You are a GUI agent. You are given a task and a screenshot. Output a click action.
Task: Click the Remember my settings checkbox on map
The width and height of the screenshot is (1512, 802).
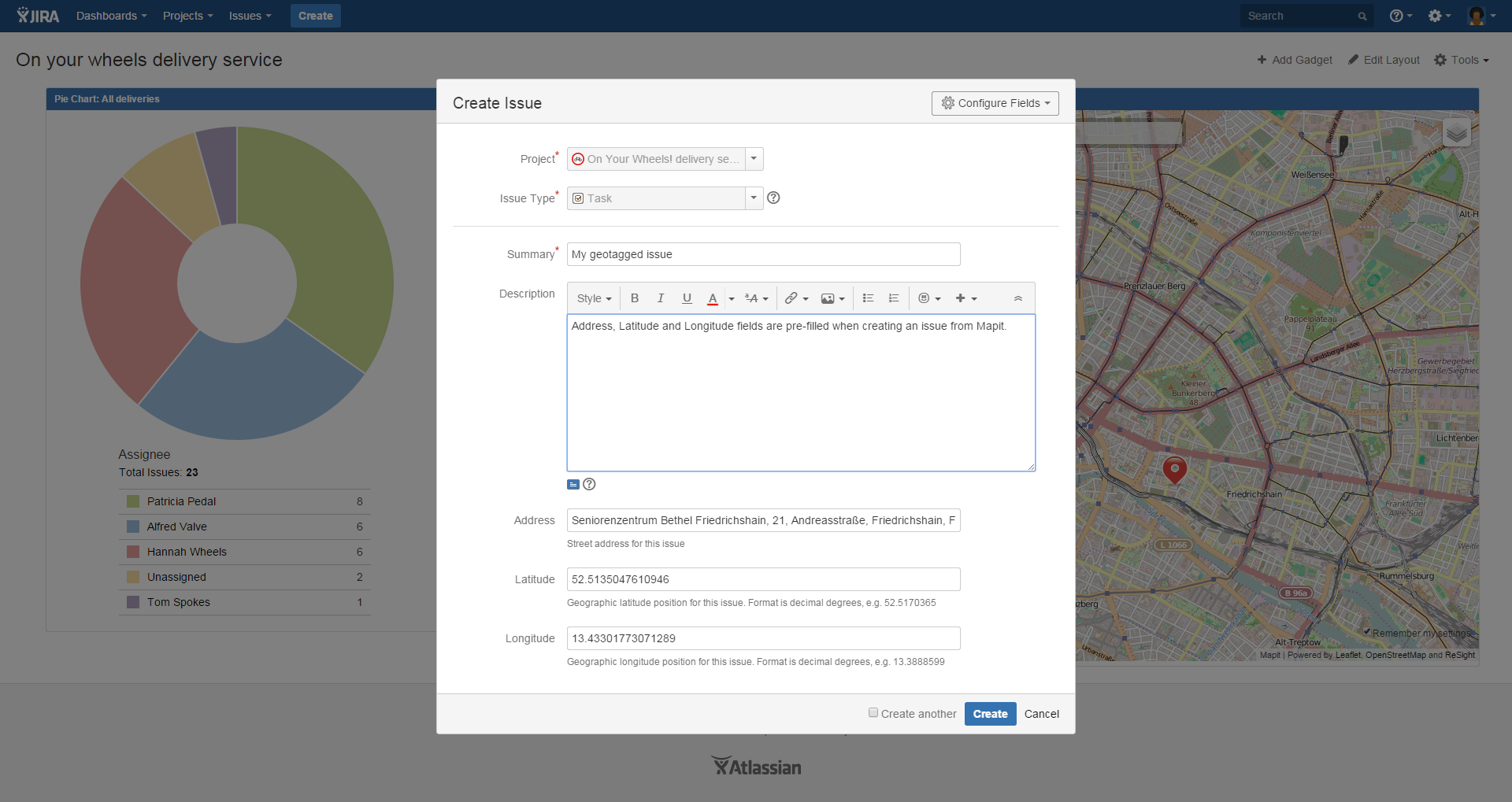pyautogui.click(x=1367, y=632)
